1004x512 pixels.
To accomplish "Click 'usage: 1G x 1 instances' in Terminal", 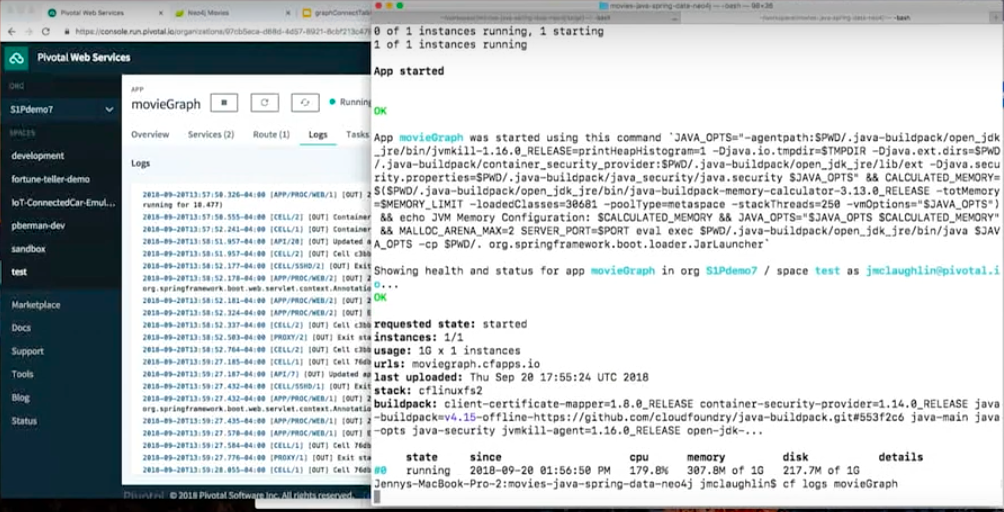I will 447,351.
